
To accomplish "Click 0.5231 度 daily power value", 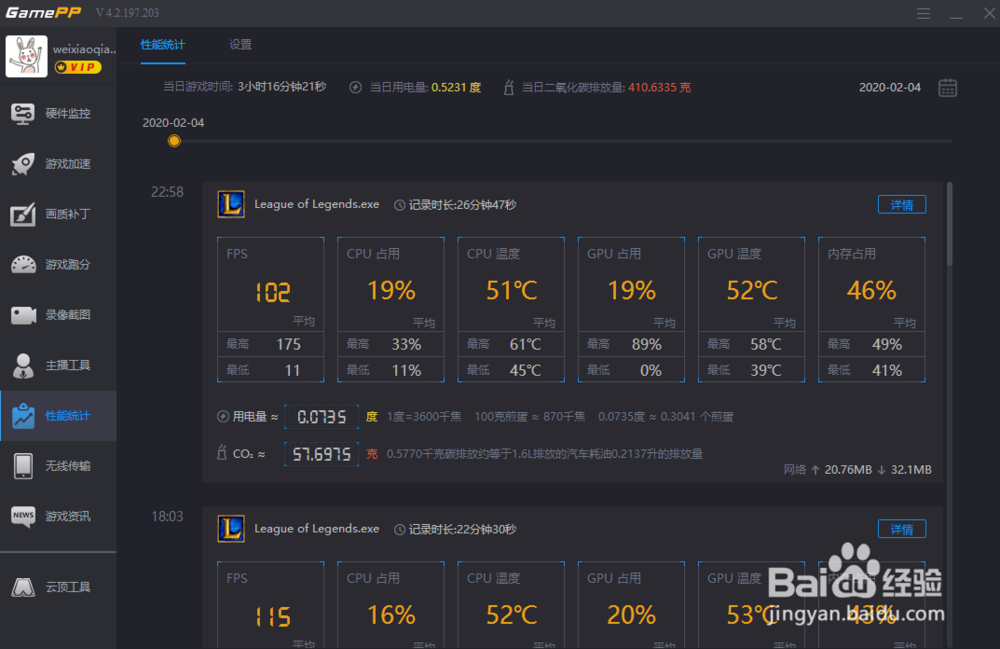I will [456, 87].
